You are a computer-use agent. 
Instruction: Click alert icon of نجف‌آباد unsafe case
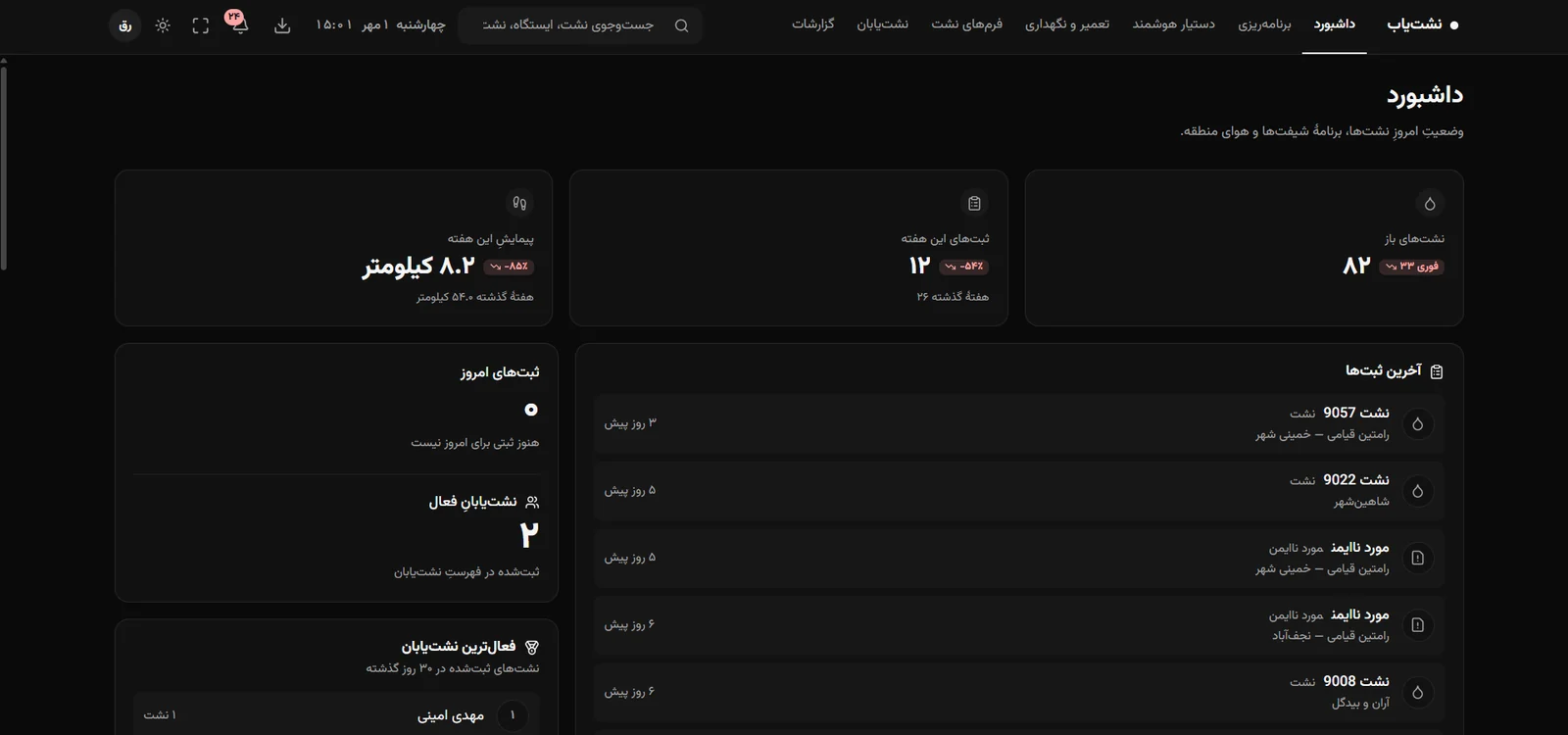(1417, 624)
